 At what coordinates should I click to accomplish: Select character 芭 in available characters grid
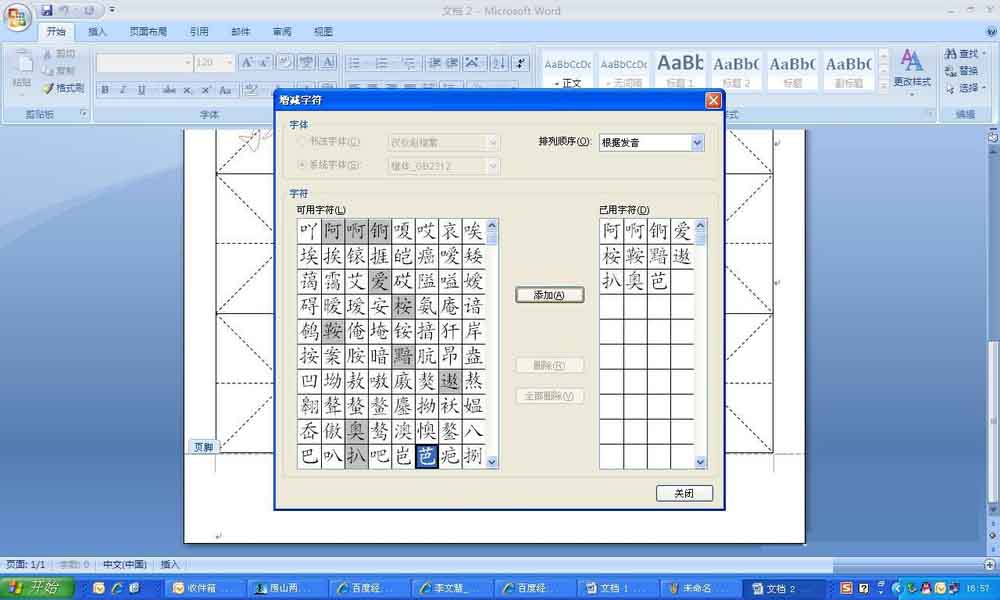426,456
